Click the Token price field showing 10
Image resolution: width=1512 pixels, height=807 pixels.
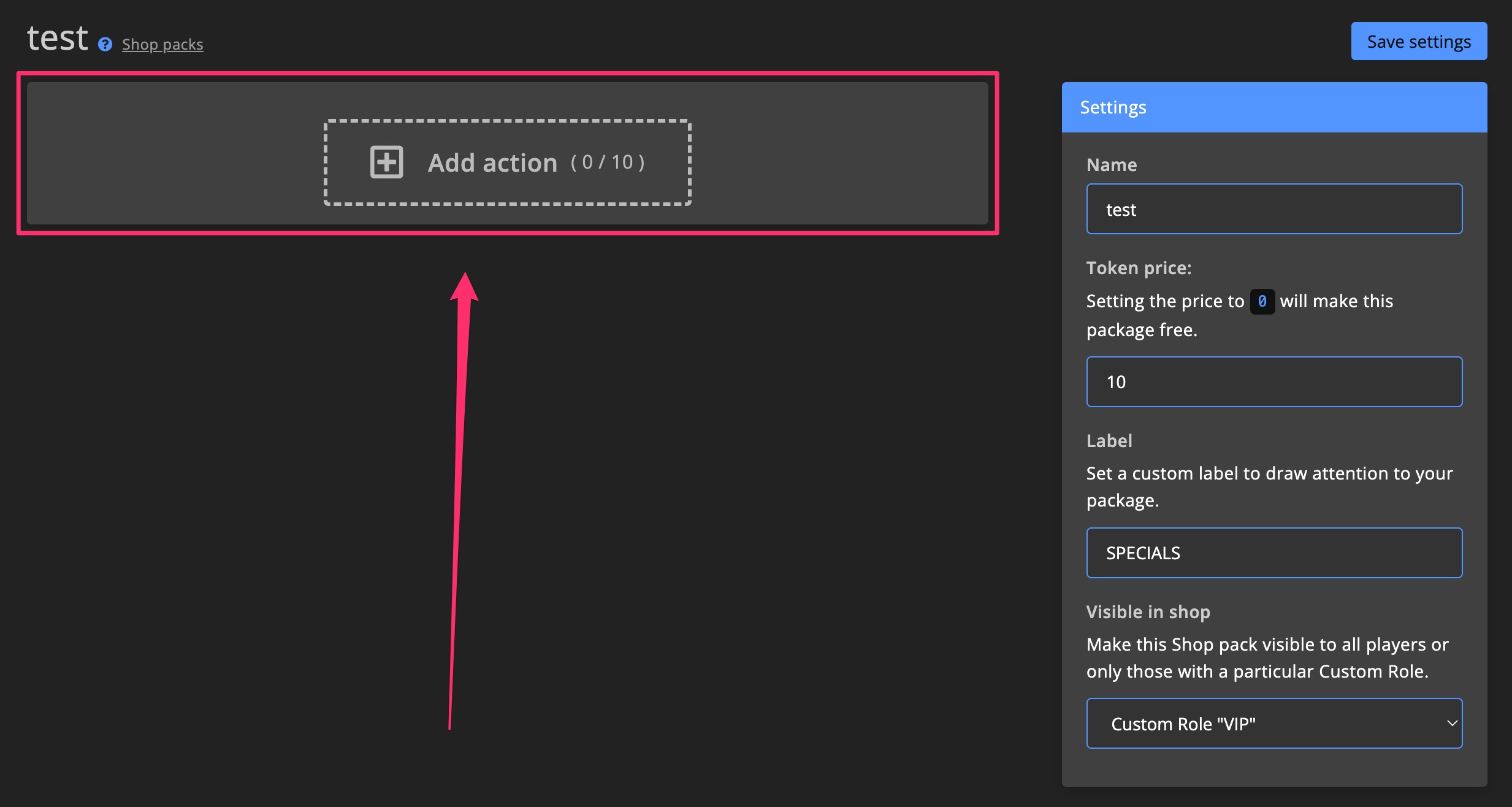click(1274, 381)
